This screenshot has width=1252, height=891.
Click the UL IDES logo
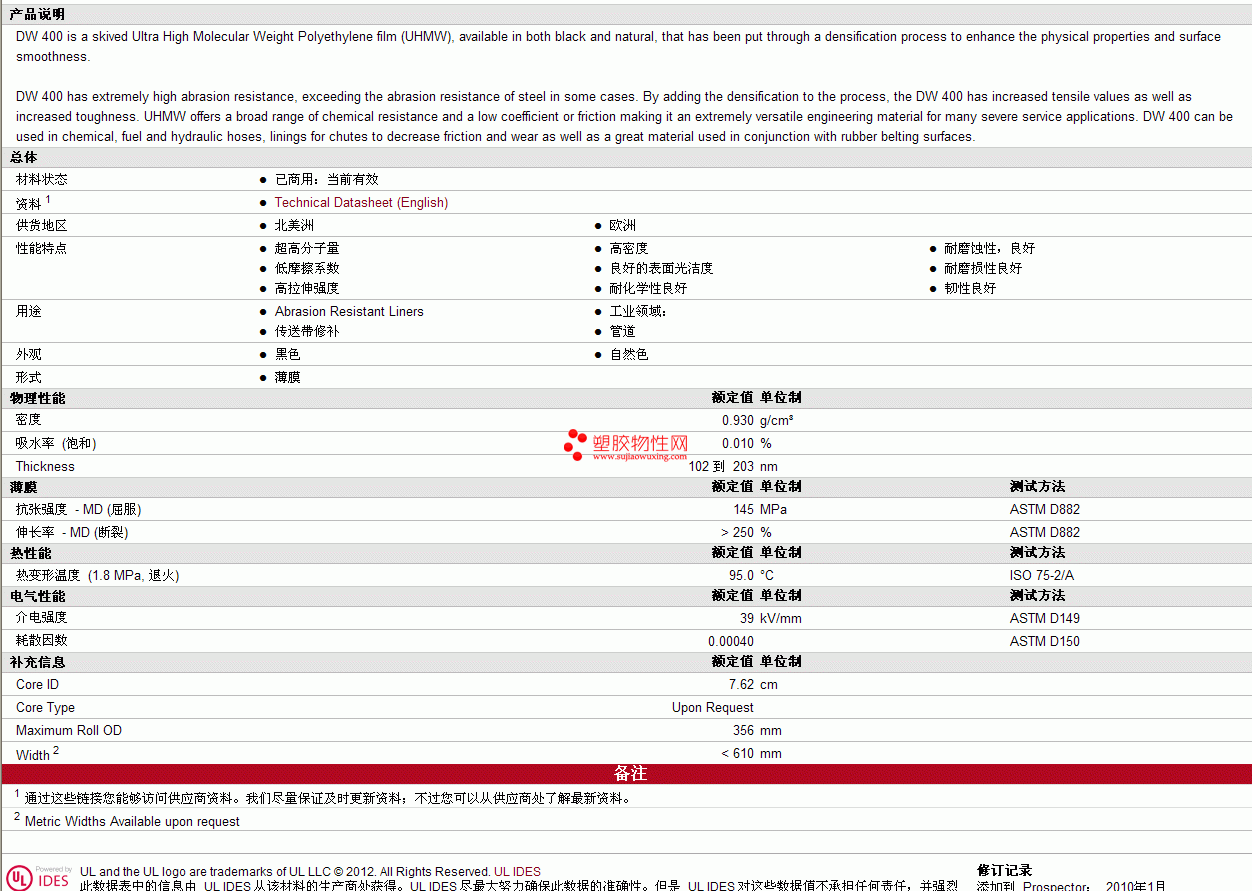(37, 877)
